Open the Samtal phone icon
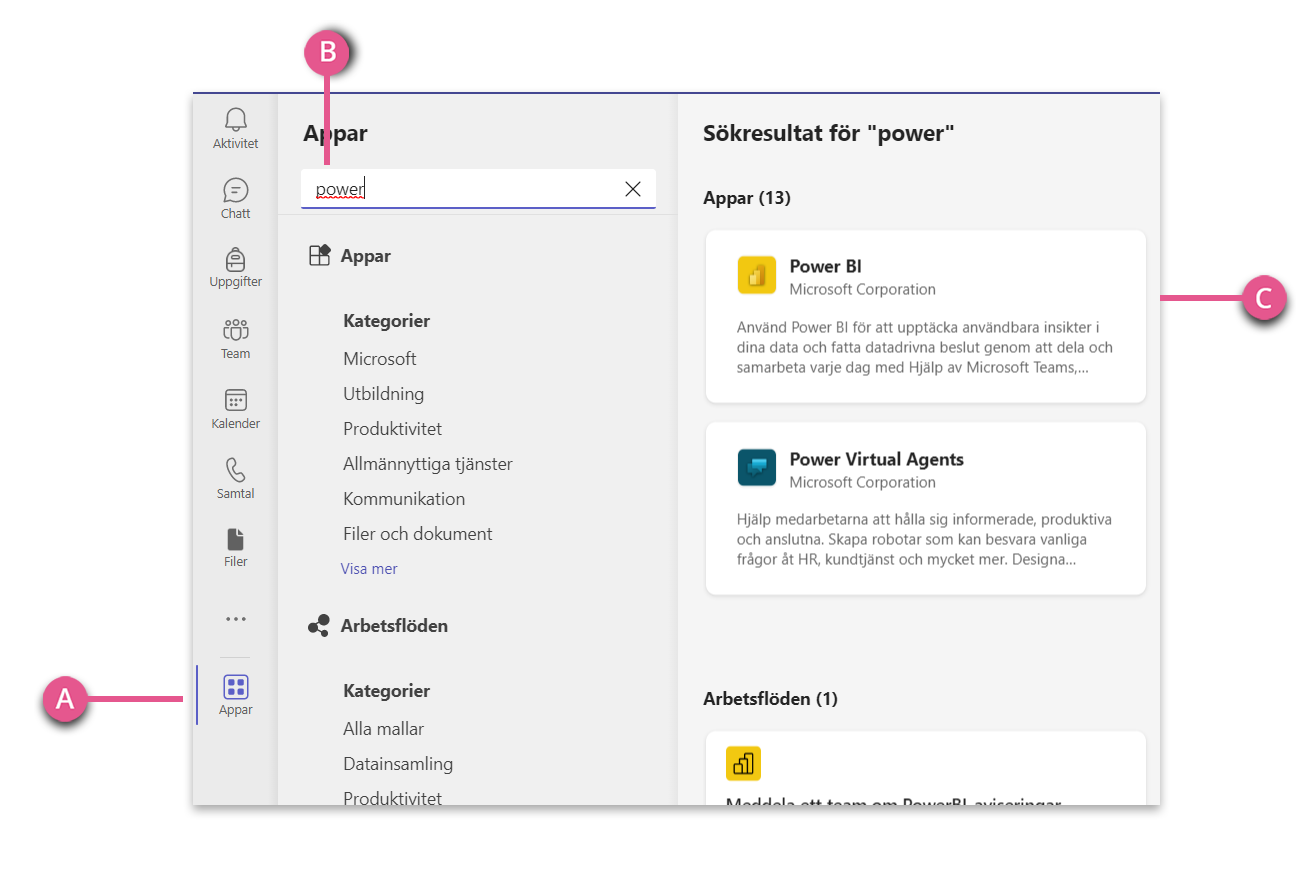This screenshot has width=1316, height=869. pos(235,470)
